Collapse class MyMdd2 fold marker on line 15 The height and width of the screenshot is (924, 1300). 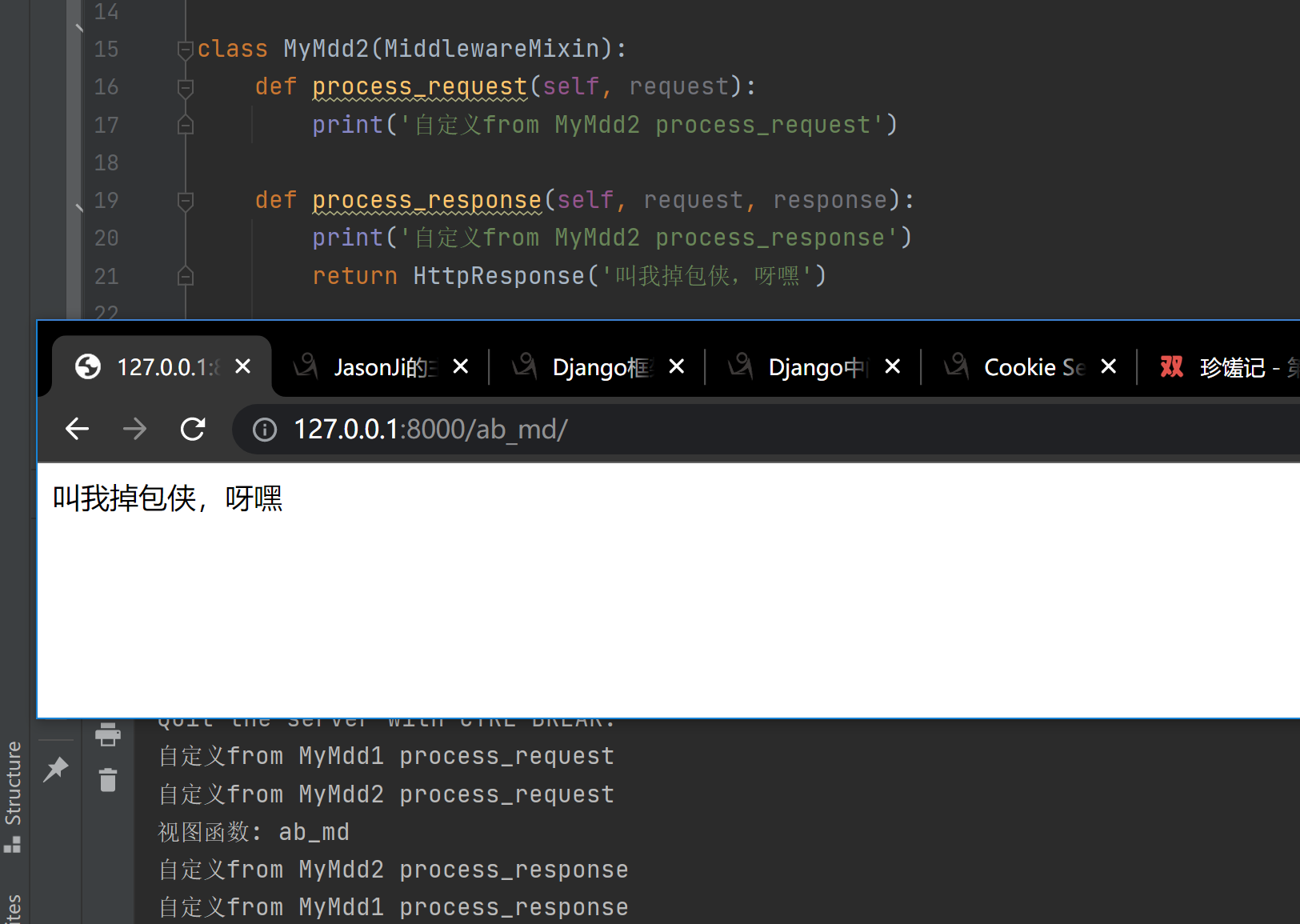point(186,50)
